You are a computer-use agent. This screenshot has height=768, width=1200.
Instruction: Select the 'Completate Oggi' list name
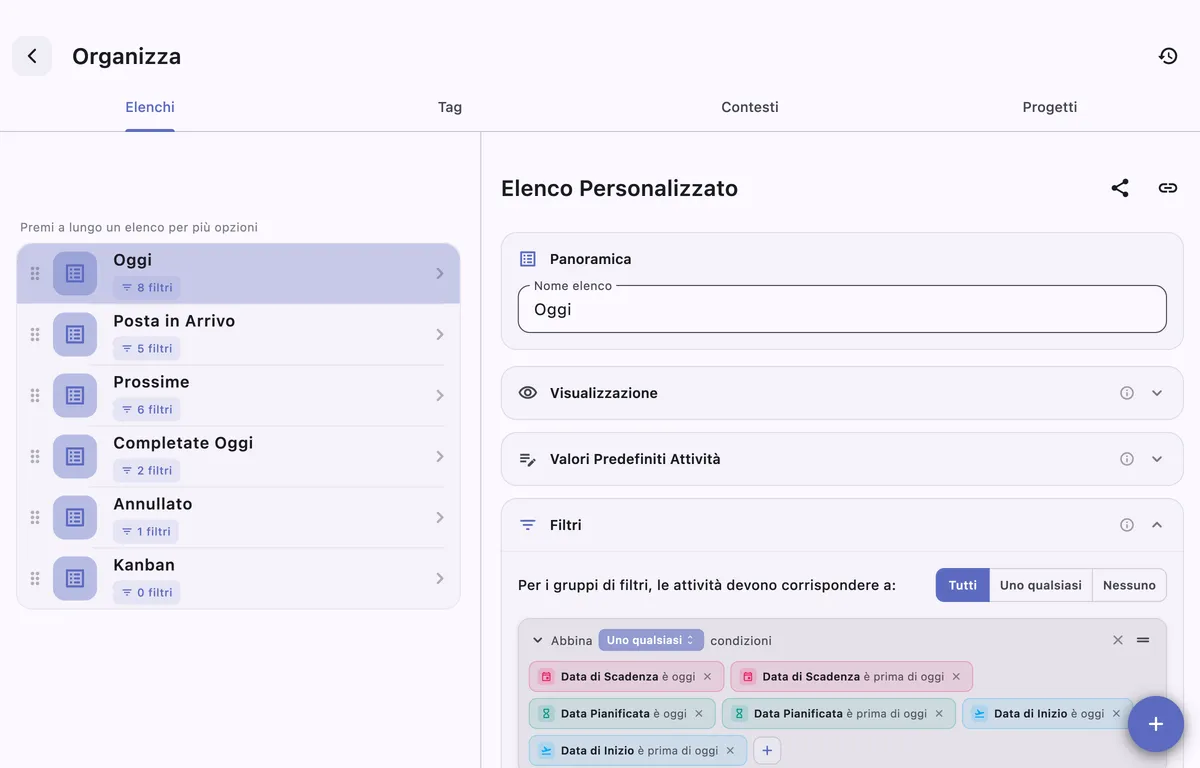point(183,443)
